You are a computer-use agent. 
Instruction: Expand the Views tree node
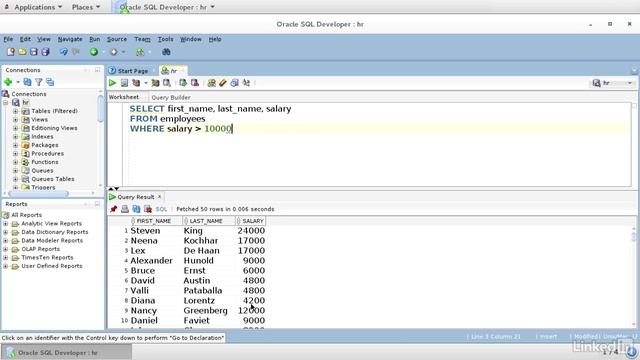click(x=16, y=120)
